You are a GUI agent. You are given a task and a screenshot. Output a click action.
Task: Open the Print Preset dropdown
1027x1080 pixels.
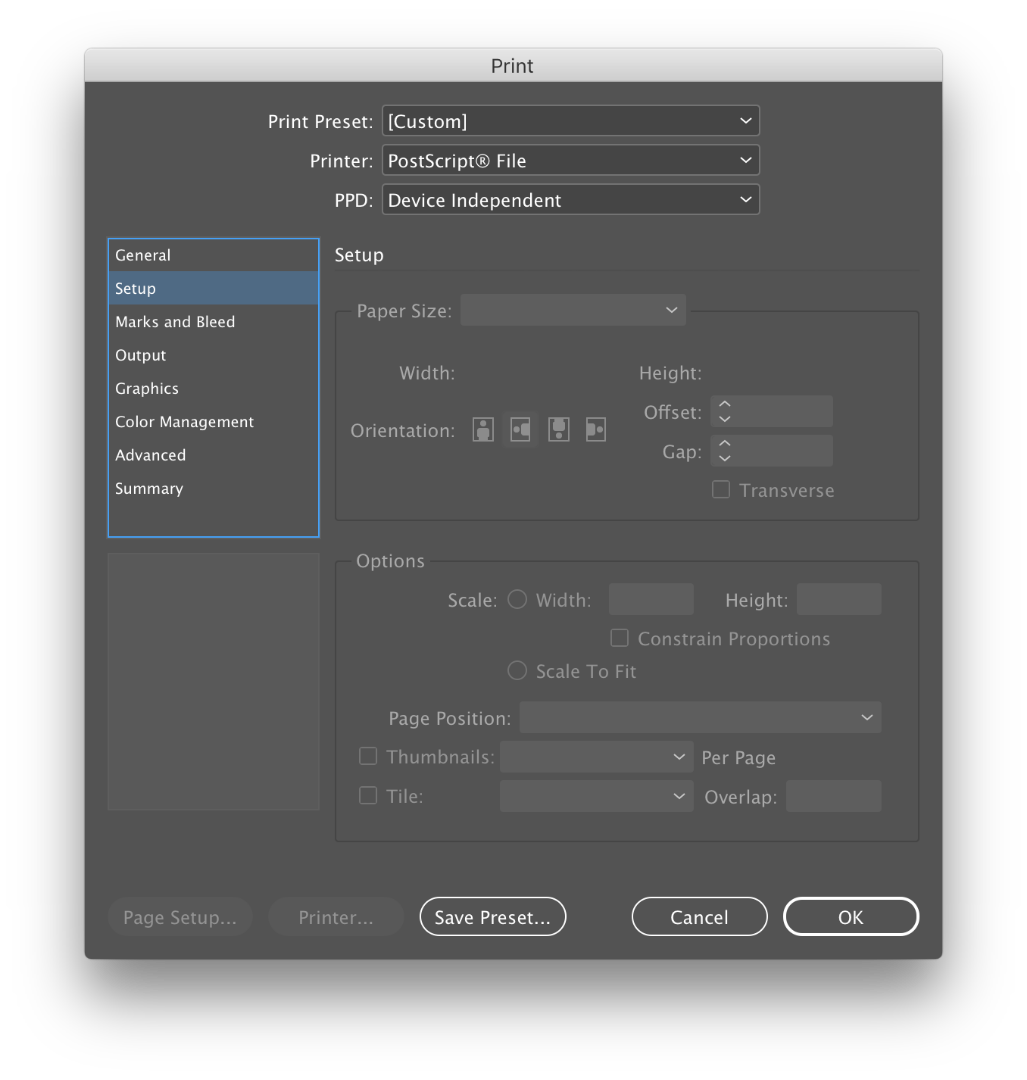point(571,121)
